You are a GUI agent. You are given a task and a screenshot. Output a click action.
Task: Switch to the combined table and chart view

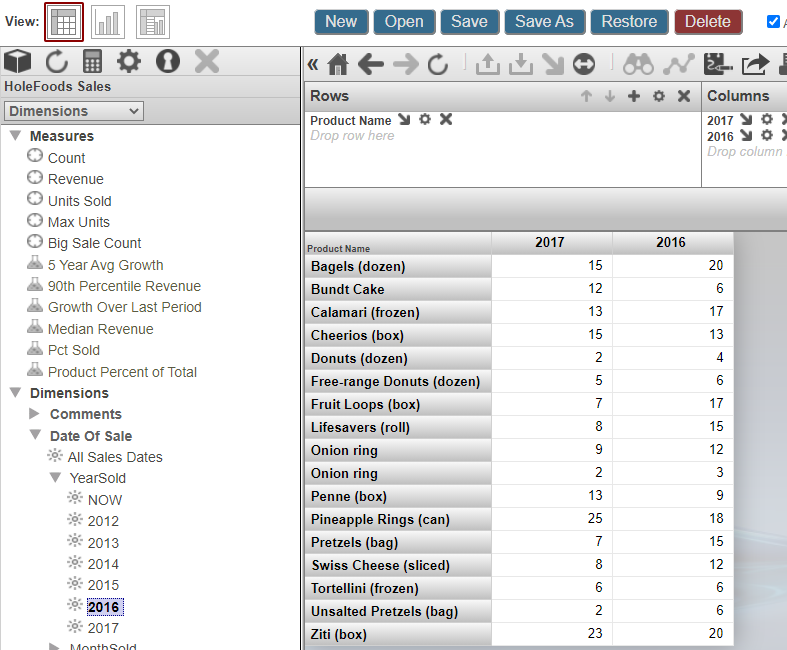153,22
